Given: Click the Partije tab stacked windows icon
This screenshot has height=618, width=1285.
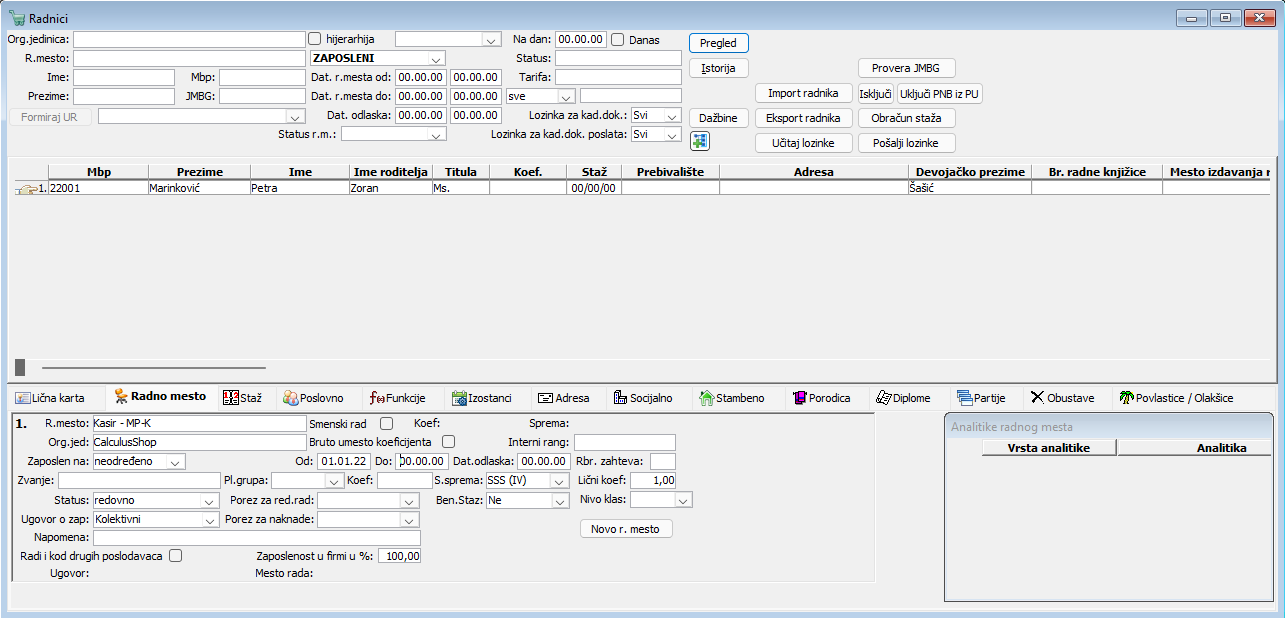Looking at the screenshot, I should [965, 398].
